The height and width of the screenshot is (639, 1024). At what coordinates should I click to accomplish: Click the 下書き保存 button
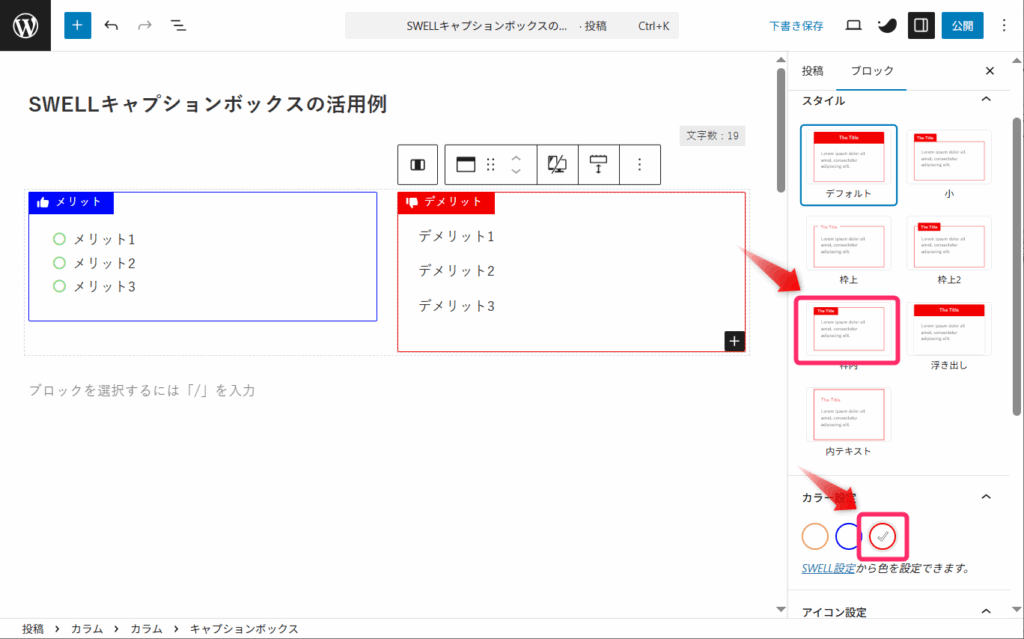click(796, 26)
